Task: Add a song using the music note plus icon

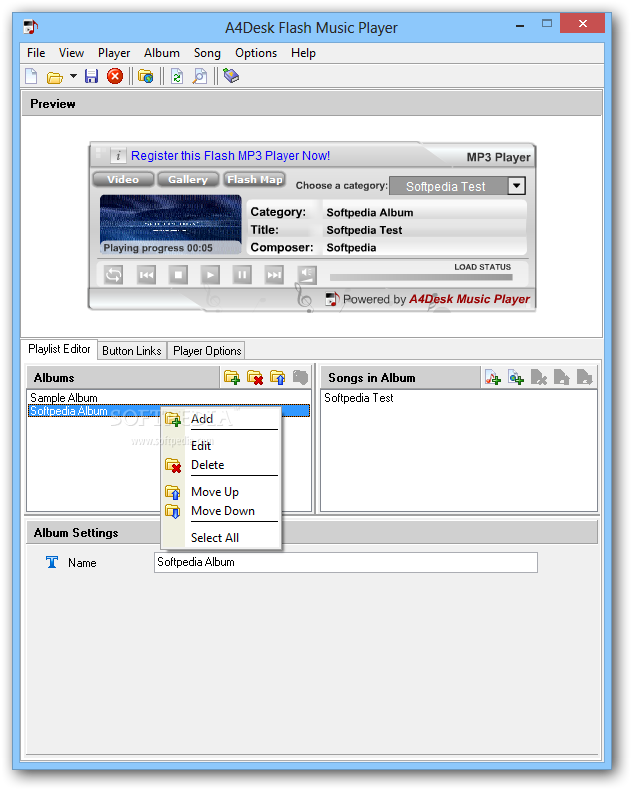Action: pyautogui.click(x=492, y=377)
